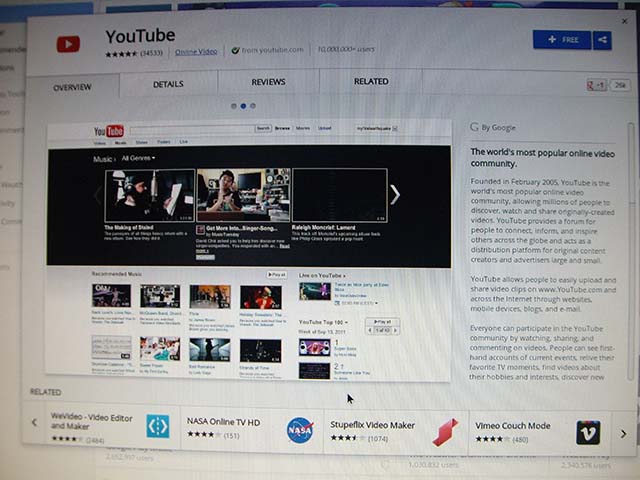Click the Stupeflix Video Maker icon

[445, 431]
